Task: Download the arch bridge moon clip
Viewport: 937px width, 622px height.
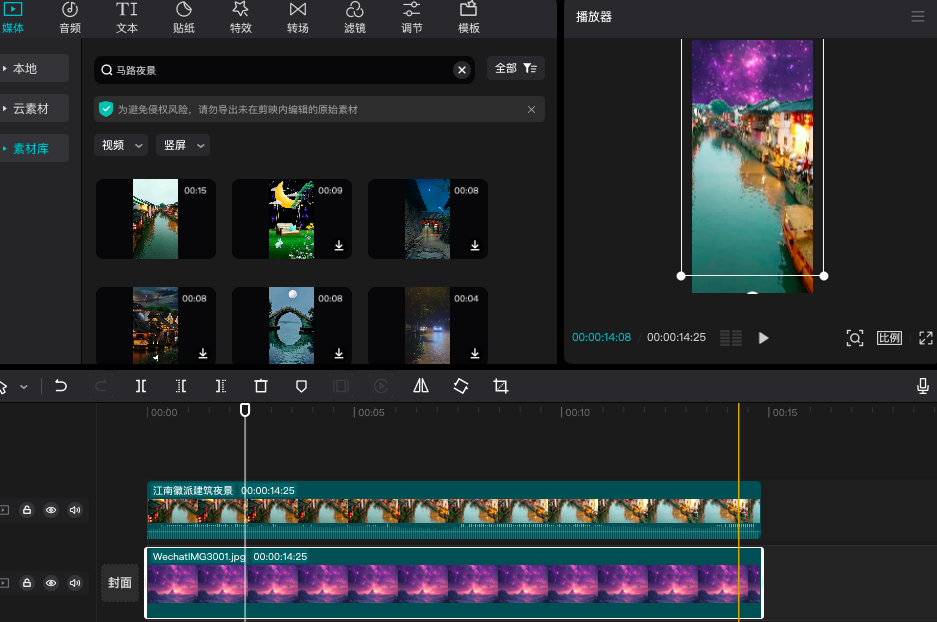Action: point(339,354)
